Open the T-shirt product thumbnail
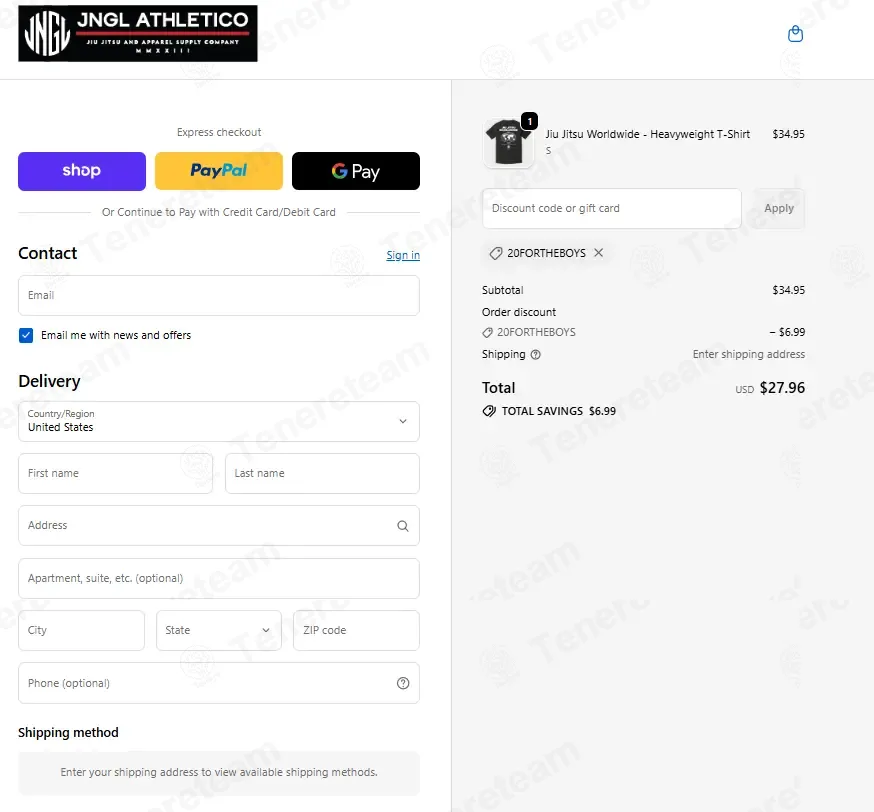This screenshot has width=874, height=812. point(508,142)
